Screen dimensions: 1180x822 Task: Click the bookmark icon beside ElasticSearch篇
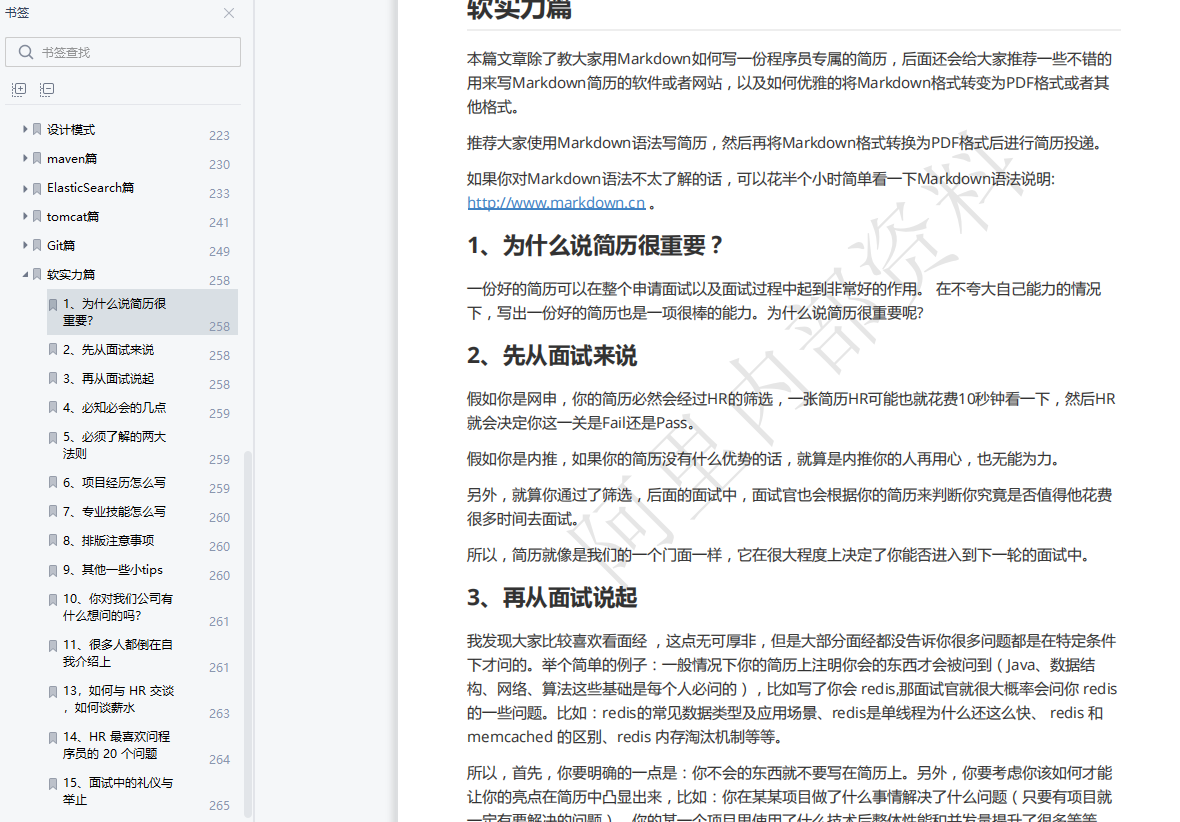[x=38, y=187]
